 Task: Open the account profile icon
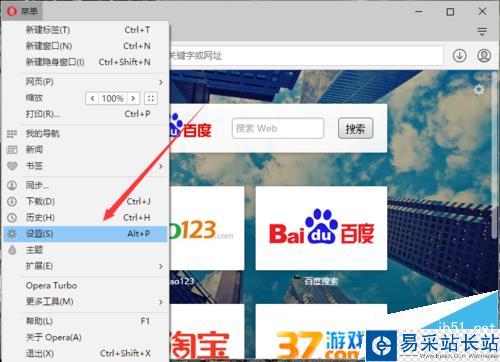coord(484,55)
